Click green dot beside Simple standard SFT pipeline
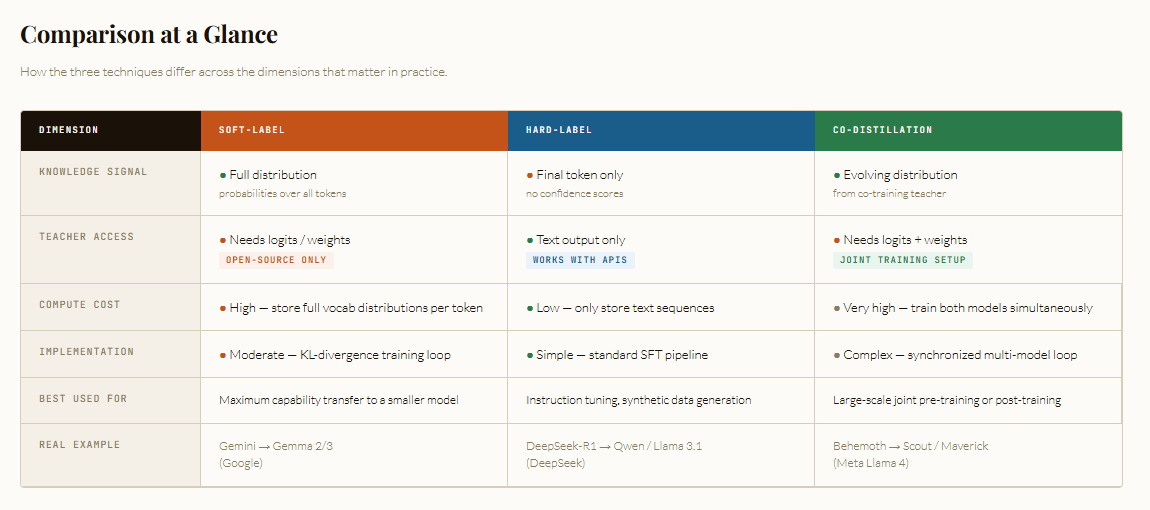The width and height of the screenshot is (1150, 510). [x=530, y=356]
